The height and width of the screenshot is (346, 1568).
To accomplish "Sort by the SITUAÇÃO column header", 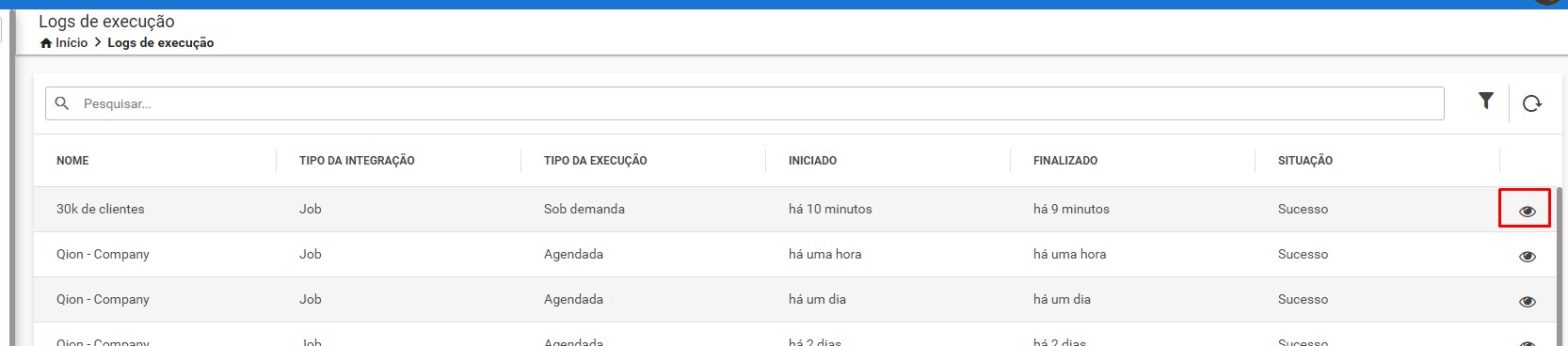I will pos(1305,161).
